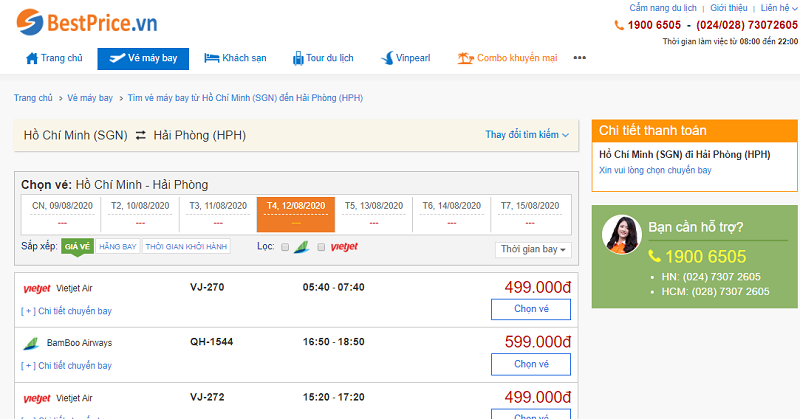The height and width of the screenshot is (419, 800).
Task: Select date tab T4, 12/08/2020
Action: pyautogui.click(x=296, y=214)
